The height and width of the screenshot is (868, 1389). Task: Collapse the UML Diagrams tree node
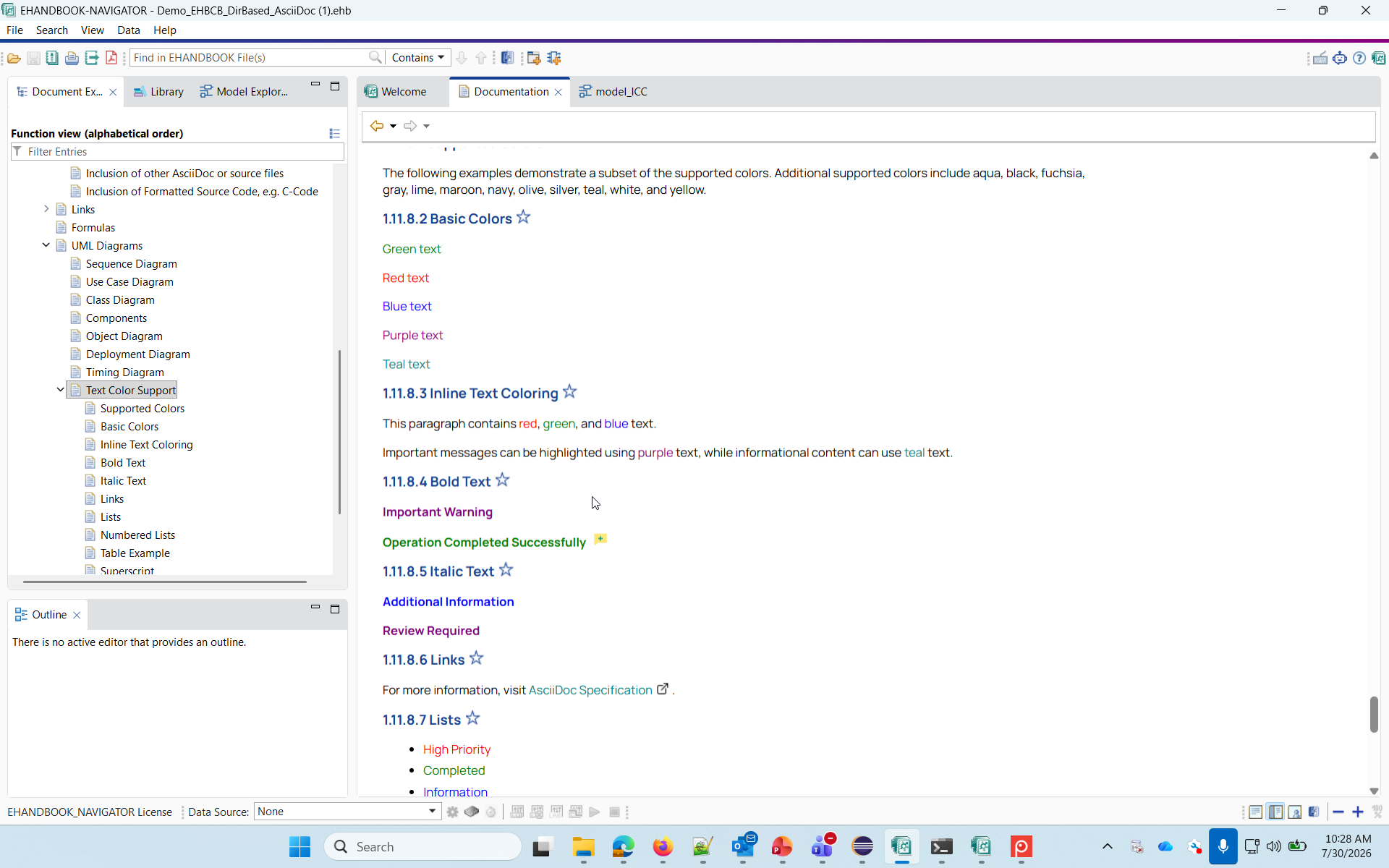click(x=46, y=245)
